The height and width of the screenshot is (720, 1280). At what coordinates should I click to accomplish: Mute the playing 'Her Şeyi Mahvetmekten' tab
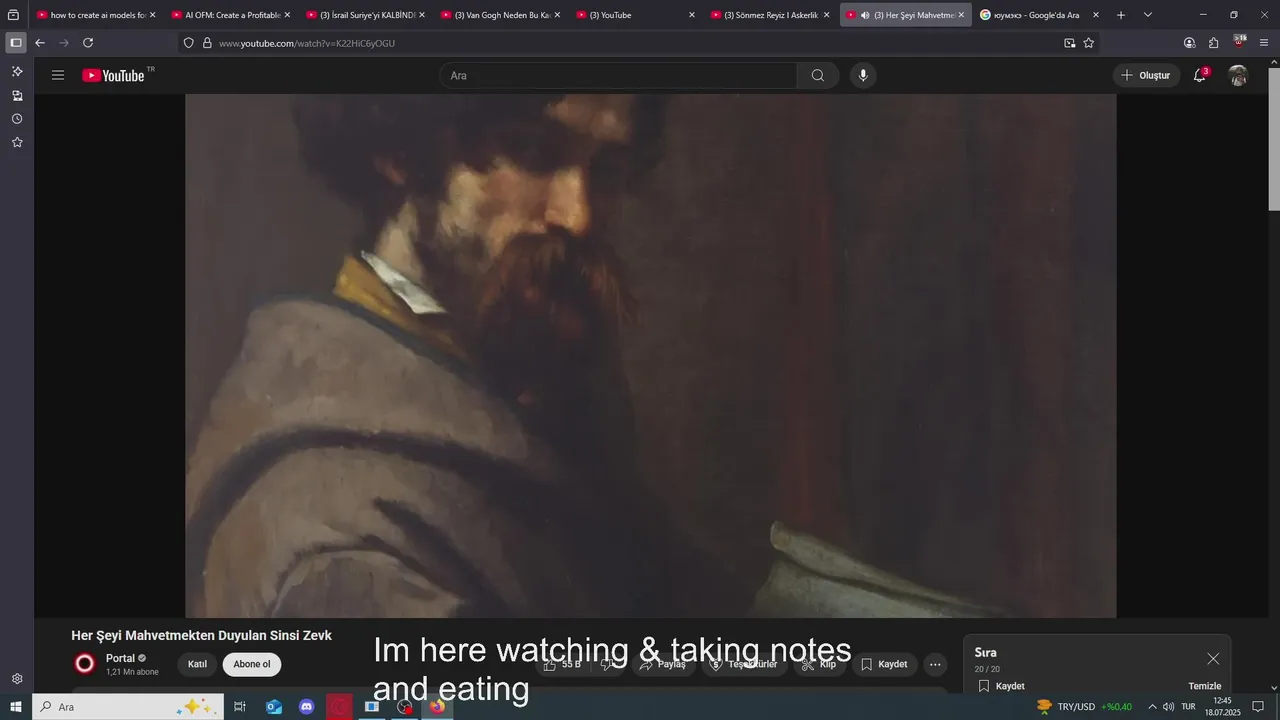tap(865, 15)
